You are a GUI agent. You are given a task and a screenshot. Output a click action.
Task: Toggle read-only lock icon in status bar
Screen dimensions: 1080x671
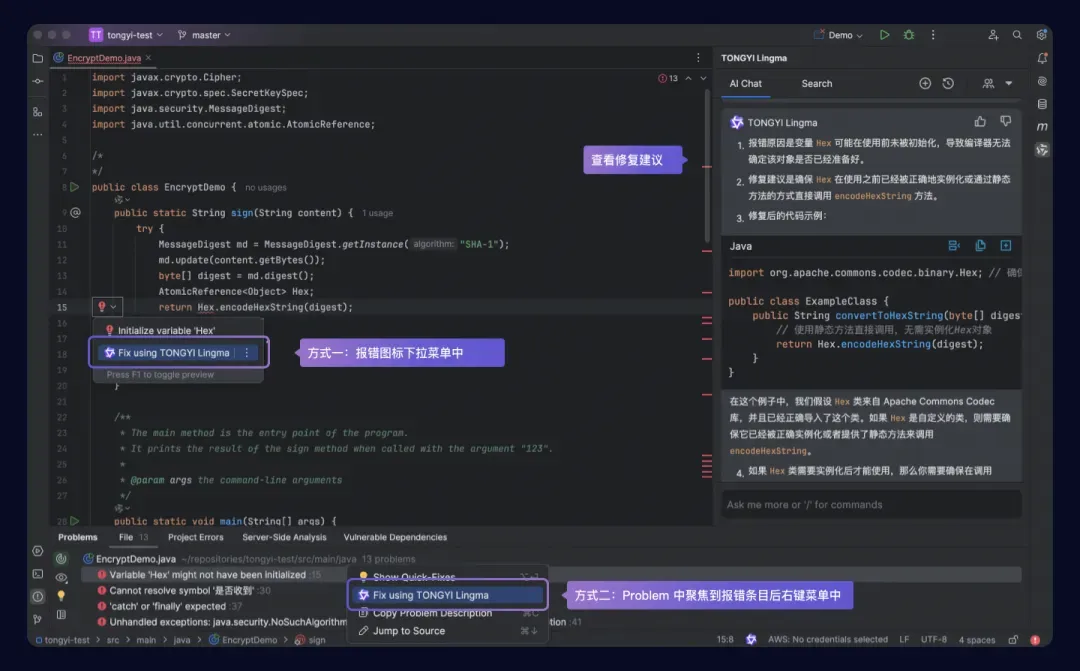(x=1013, y=639)
